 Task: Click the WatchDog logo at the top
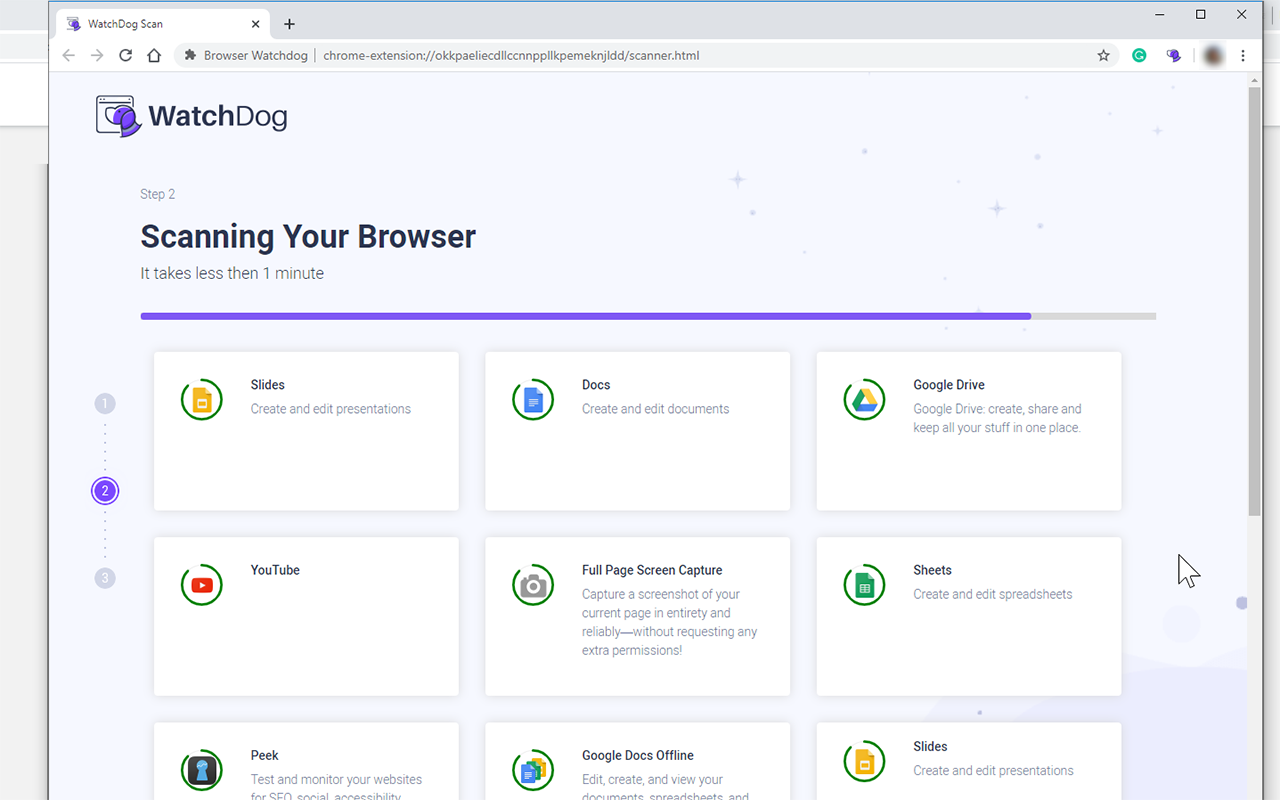coord(190,115)
